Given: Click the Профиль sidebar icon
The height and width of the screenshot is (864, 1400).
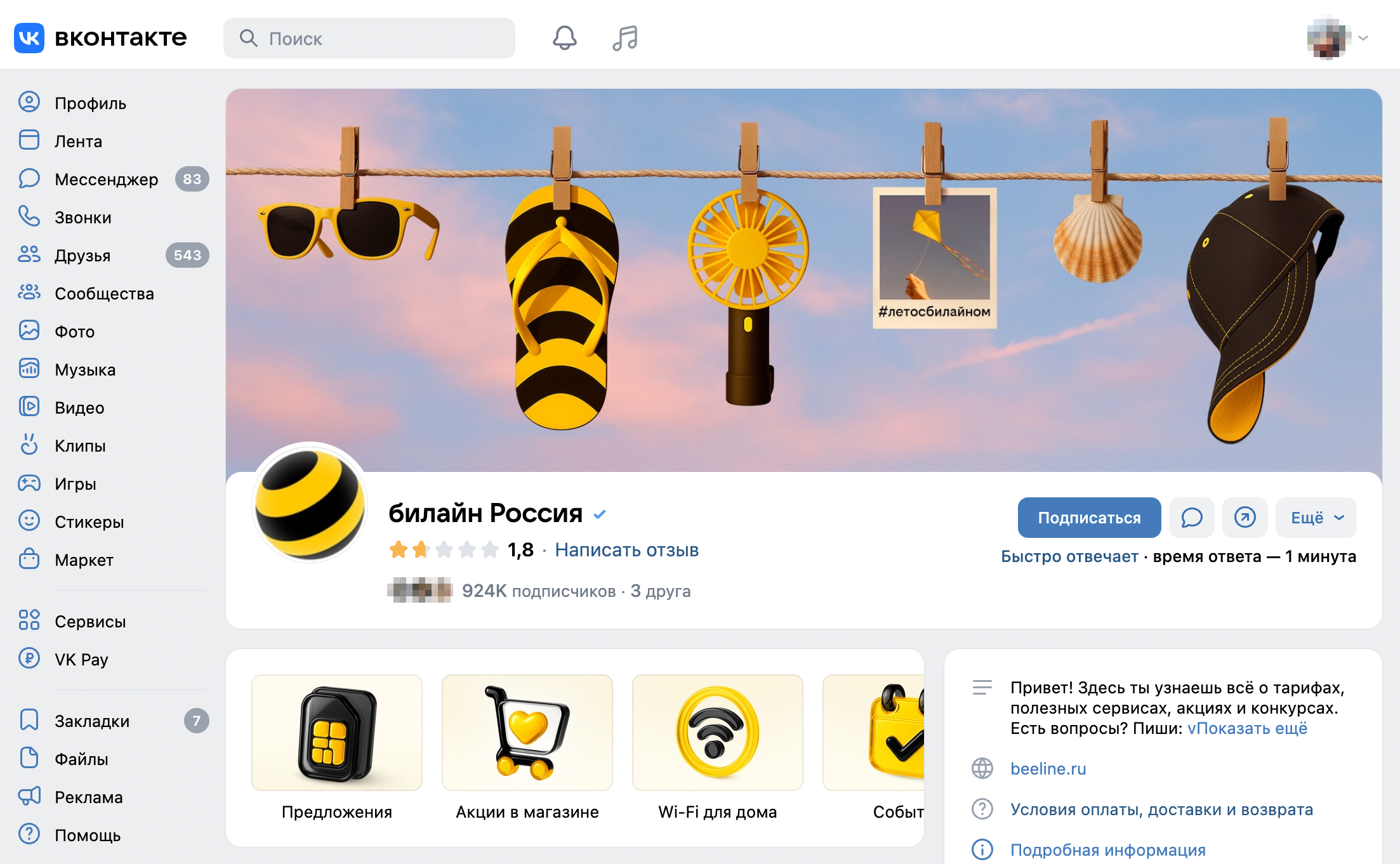Looking at the screenshot, I should [x=29, y=102].
